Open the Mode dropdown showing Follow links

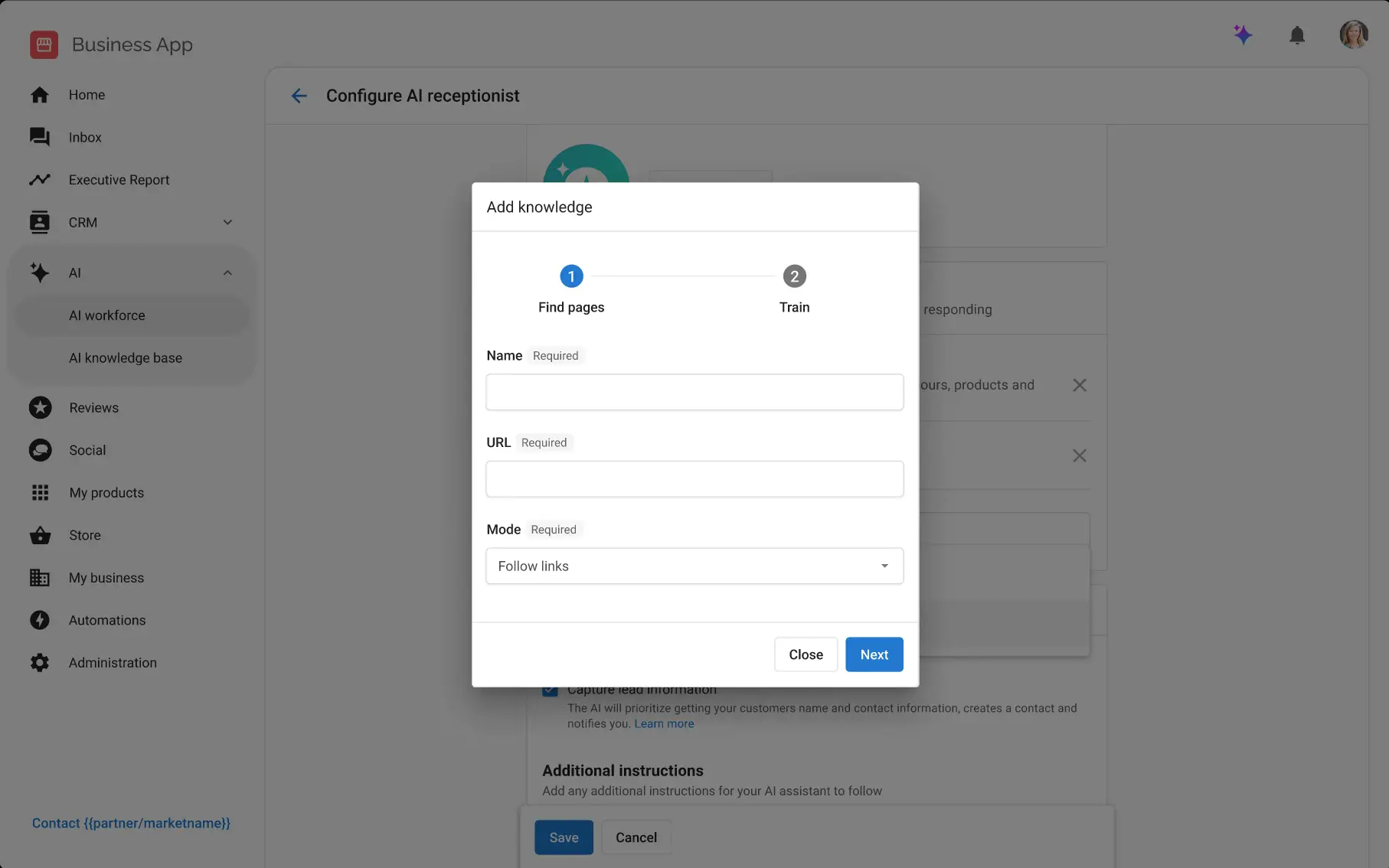pyautogui.click(x=694, y=566)
